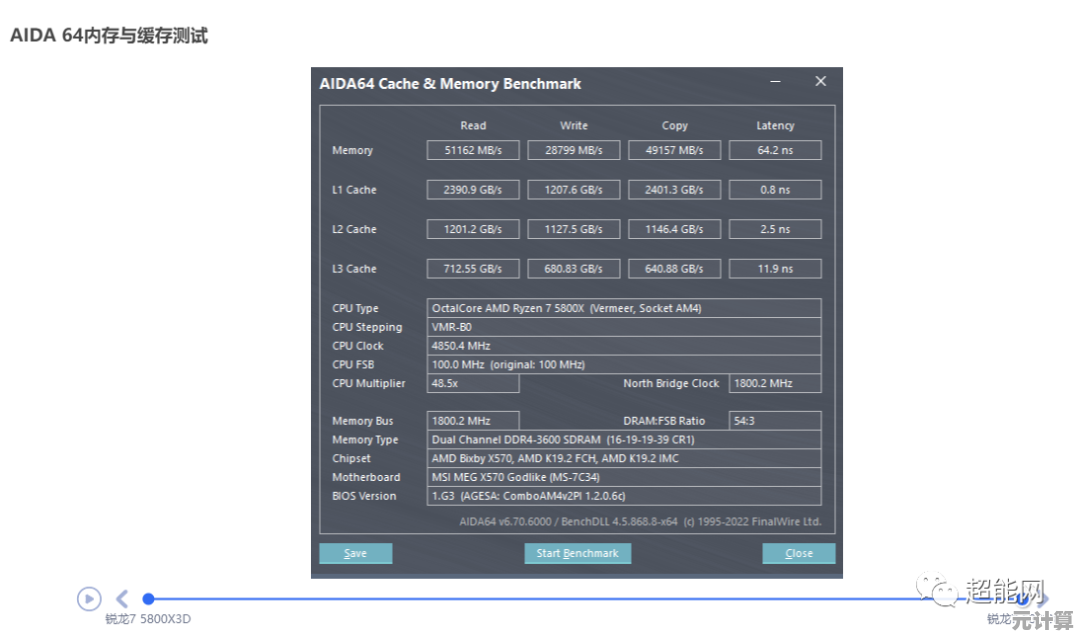Click the North Bridge Clock label
1080x639 pixels.
click(x=671, y=383)
